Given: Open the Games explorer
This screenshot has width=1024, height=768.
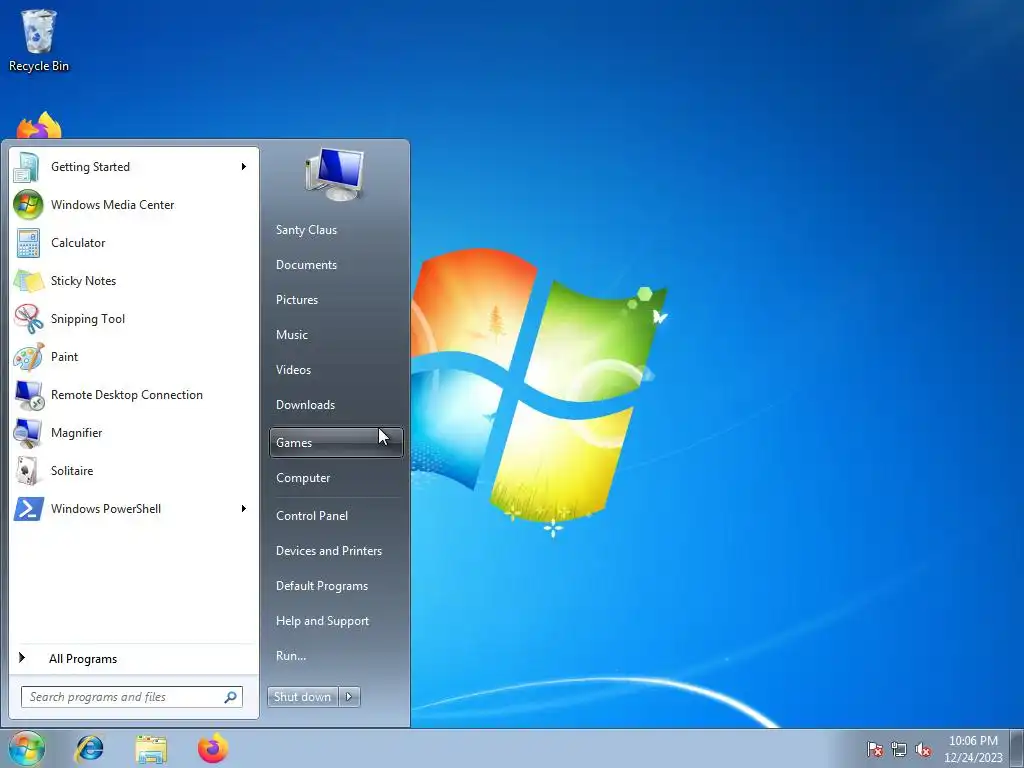Looking at the screenshot, I should [x=336, y=443].
